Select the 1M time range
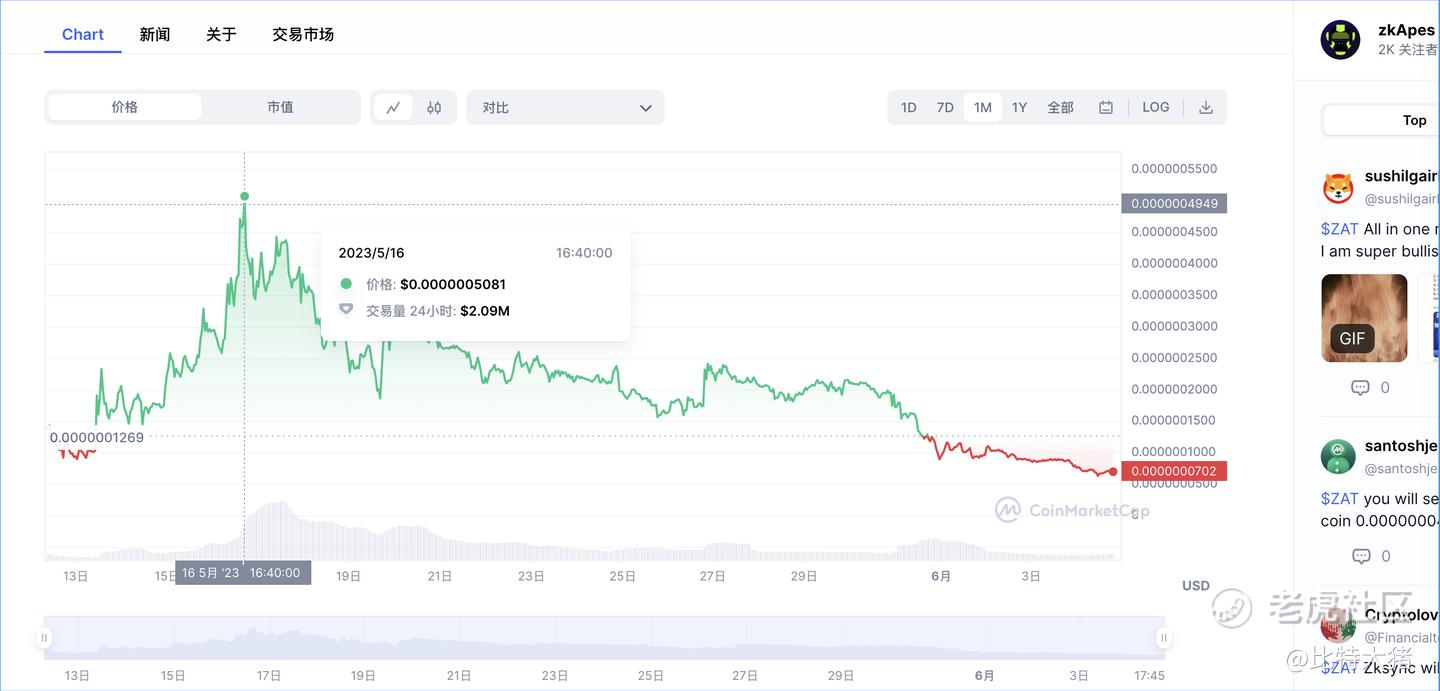1440x691 pixels. click(x=983, y=108)
